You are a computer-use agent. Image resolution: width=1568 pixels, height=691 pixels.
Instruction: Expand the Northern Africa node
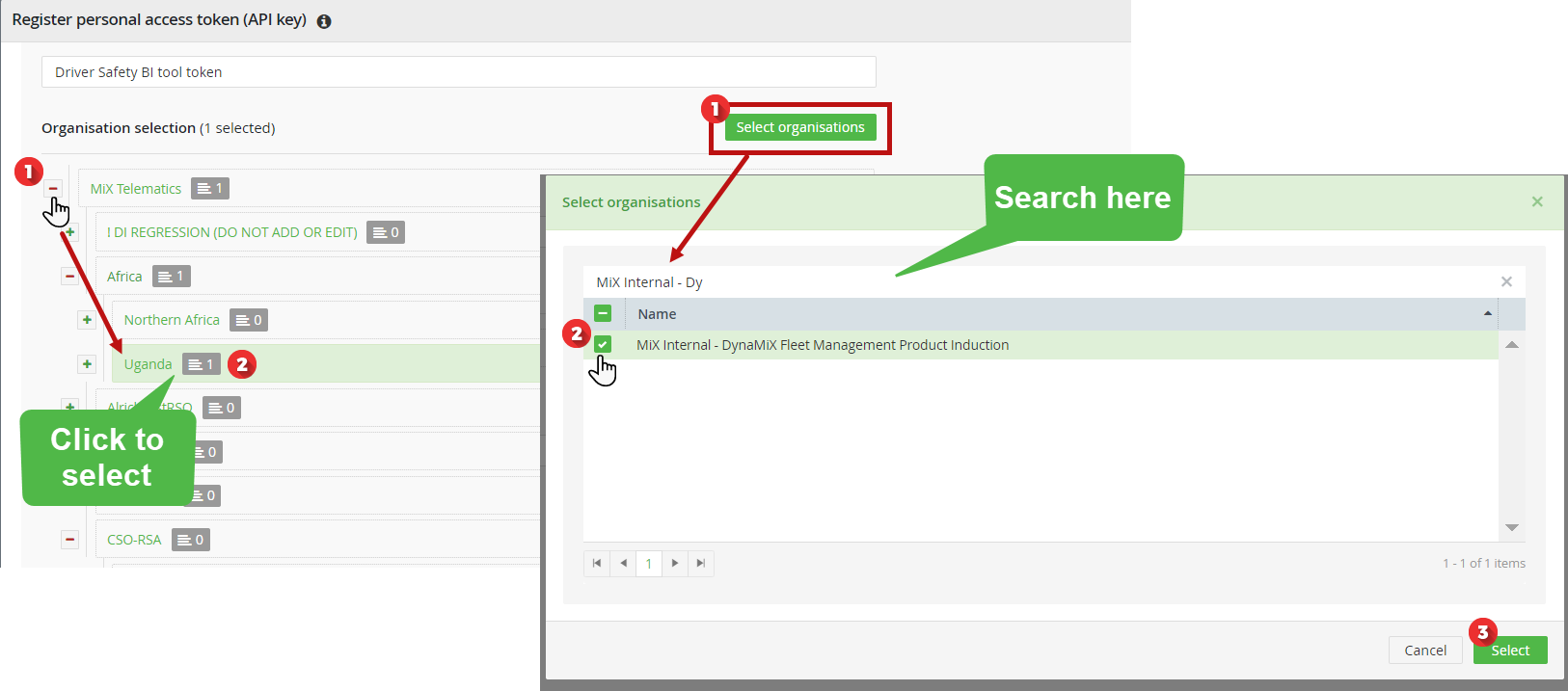pyautogui.click(x=87, y=320)
